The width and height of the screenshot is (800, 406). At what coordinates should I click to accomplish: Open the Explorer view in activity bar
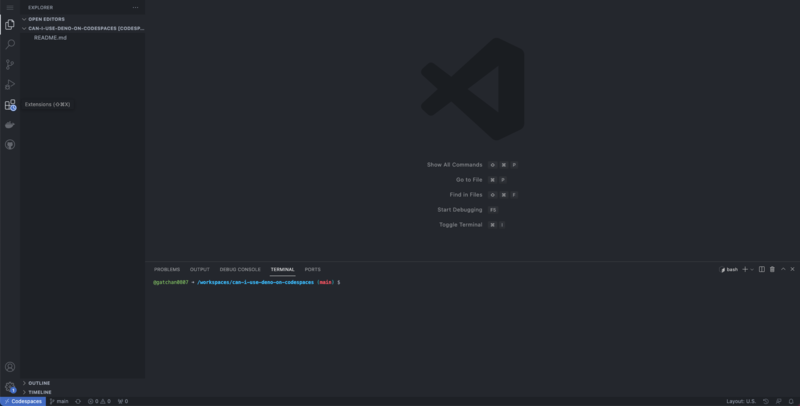click(10, 24)
